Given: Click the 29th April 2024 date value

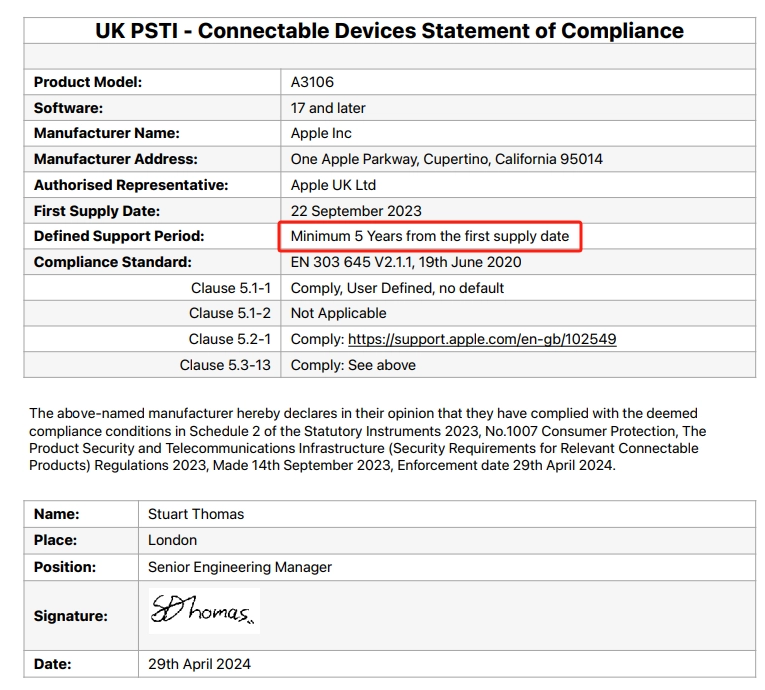Looking at the screenshot, I should click(x=200, y=664).
